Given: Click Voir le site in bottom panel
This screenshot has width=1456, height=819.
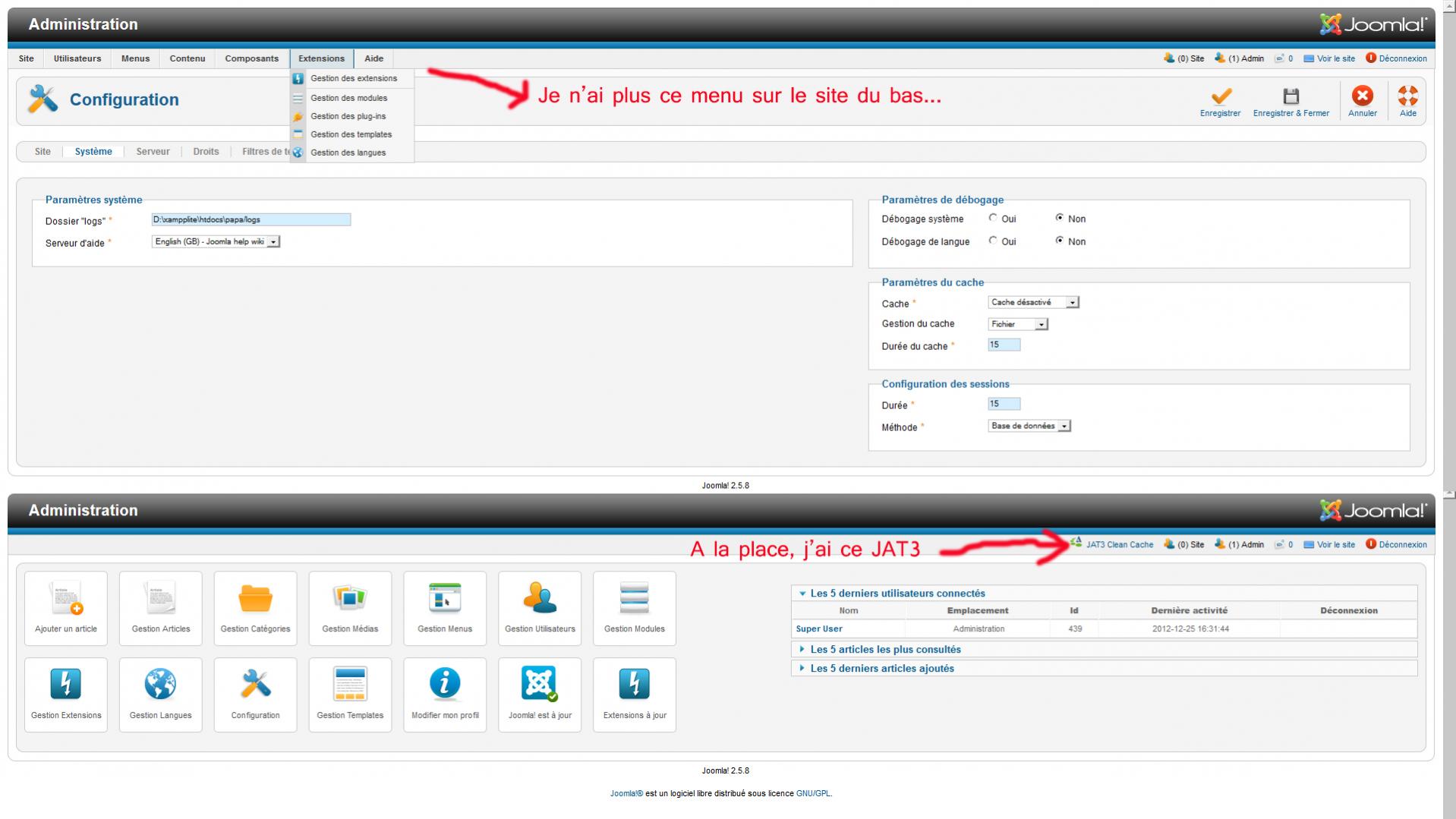Looking at the screenshot, I should tap(1329, 544).
